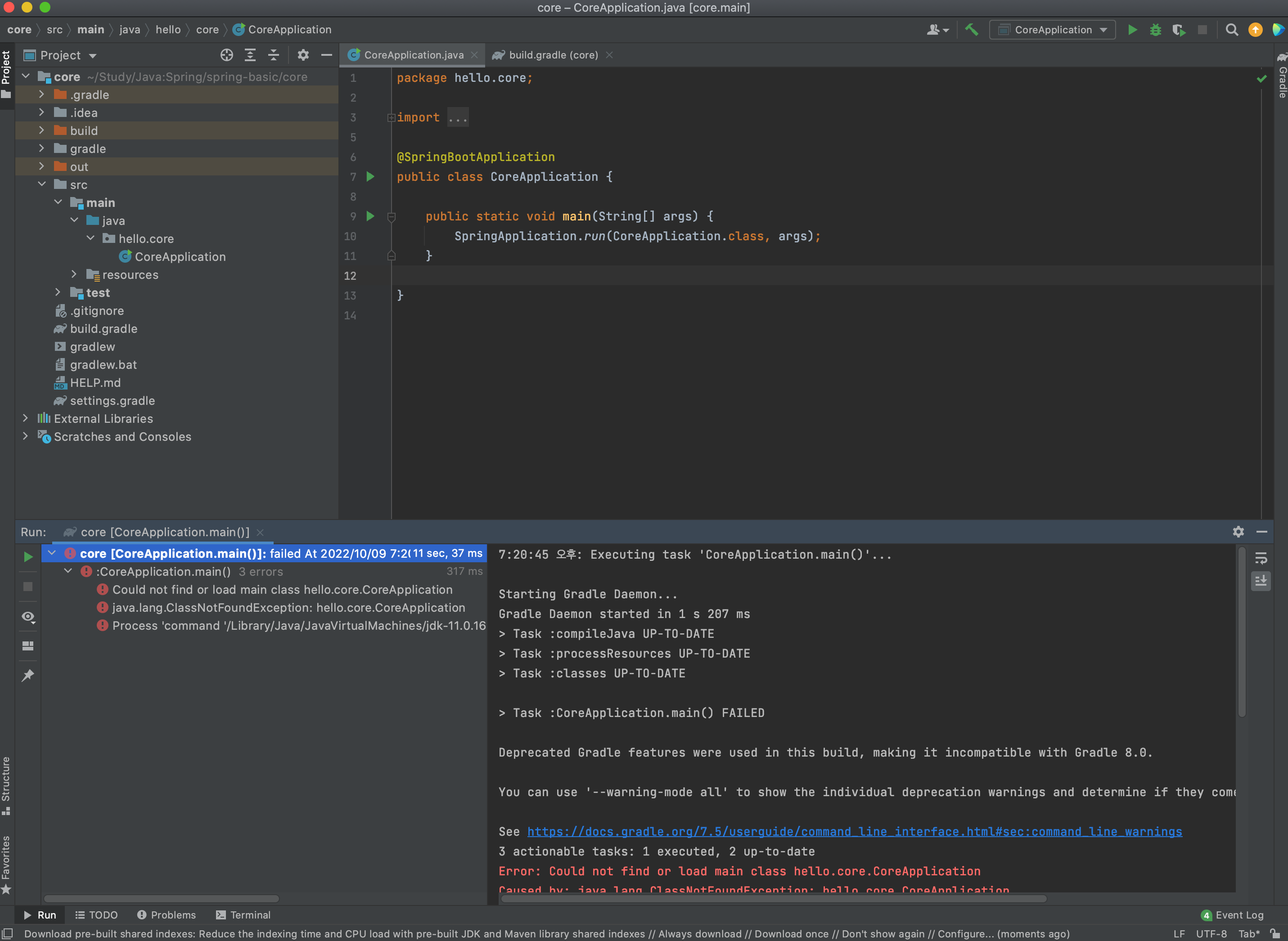This screenshot has height=941, width=1288.
Task: Open the CoreApplication run configuration dropdown
Action: pos(1052,30)
